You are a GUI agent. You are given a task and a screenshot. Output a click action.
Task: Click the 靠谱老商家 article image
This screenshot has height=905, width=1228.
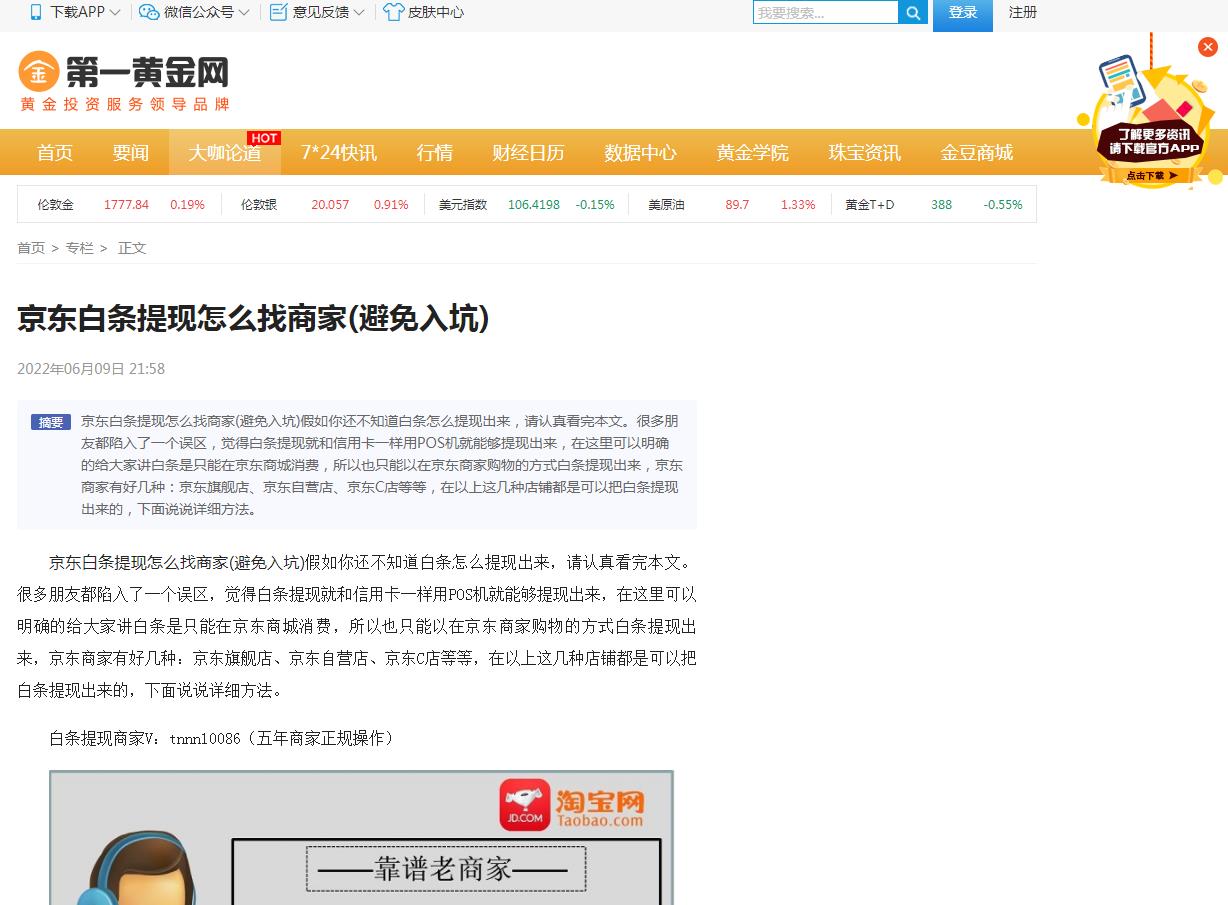click(361, 838)
